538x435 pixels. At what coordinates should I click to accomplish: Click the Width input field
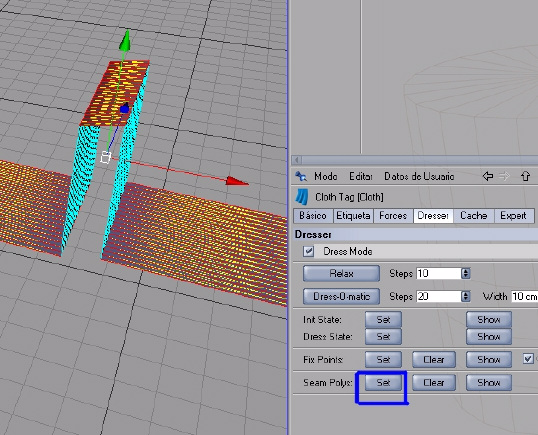pos(524,296)
